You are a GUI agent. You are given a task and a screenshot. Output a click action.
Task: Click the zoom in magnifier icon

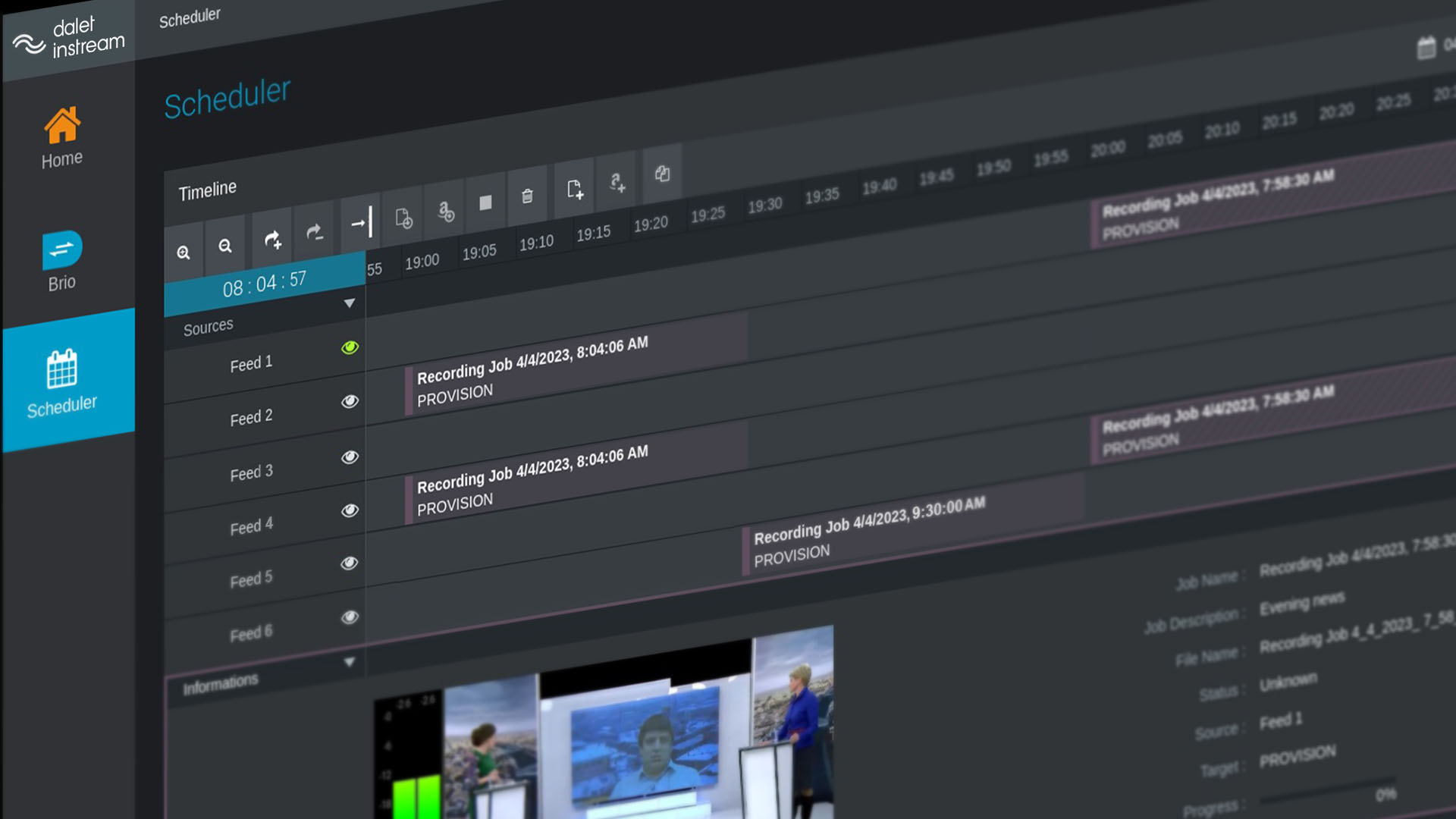[184, 253]
